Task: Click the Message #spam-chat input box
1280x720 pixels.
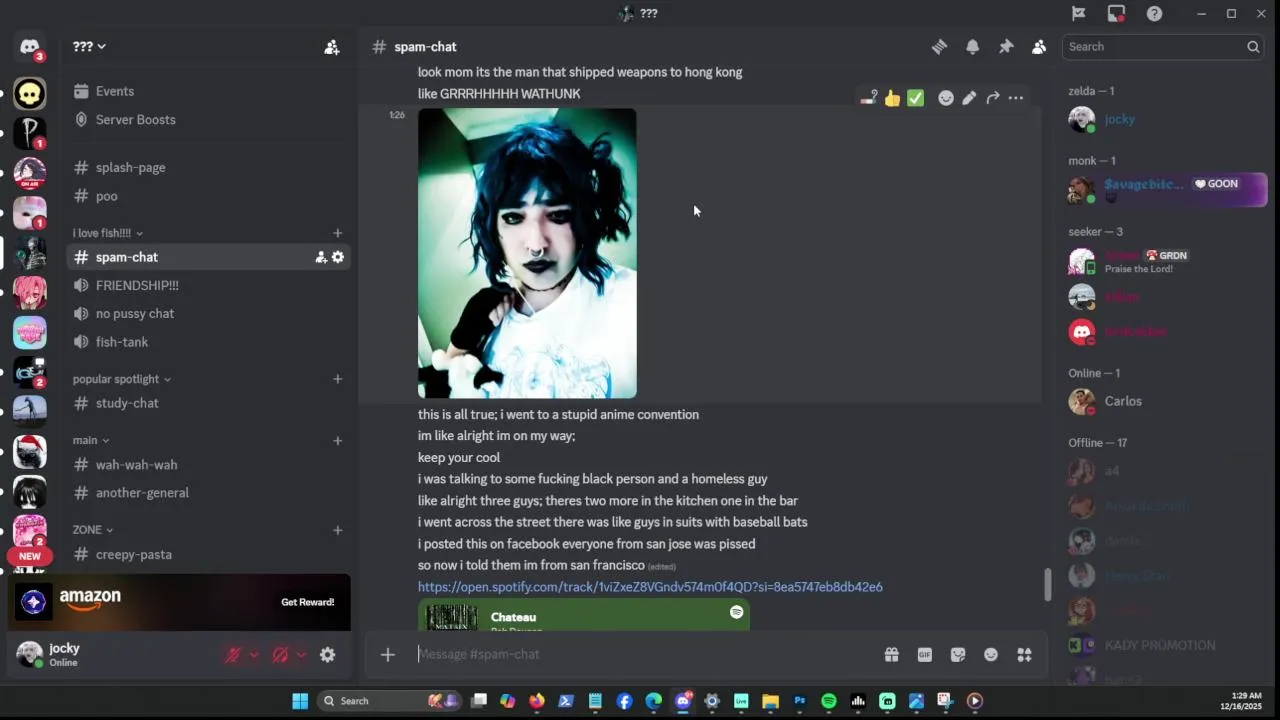Action: tap(640, 654)
